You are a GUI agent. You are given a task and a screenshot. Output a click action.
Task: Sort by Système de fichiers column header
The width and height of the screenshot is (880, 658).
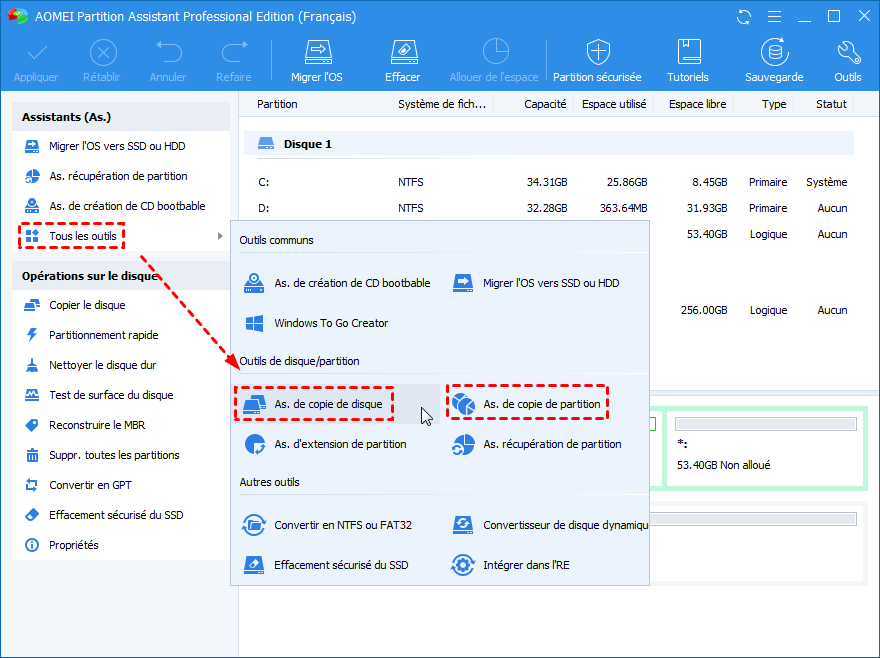pyautogui.click(x=442, y=104)
